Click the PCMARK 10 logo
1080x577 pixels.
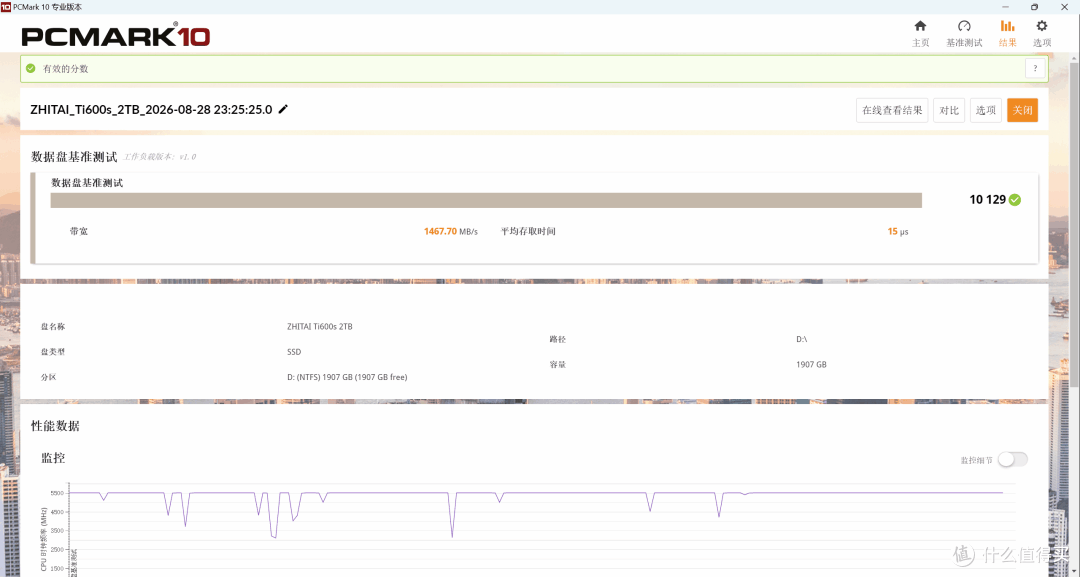pos(116,34)
